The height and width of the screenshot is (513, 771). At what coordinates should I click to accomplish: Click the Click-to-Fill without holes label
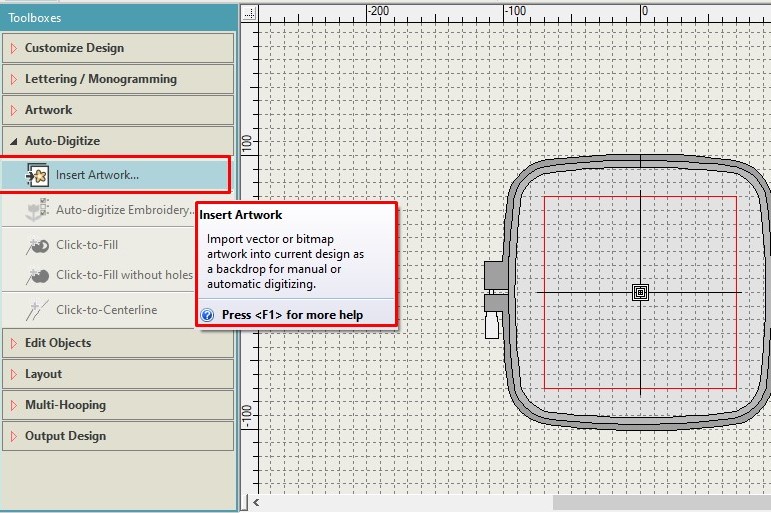(124, 275)
